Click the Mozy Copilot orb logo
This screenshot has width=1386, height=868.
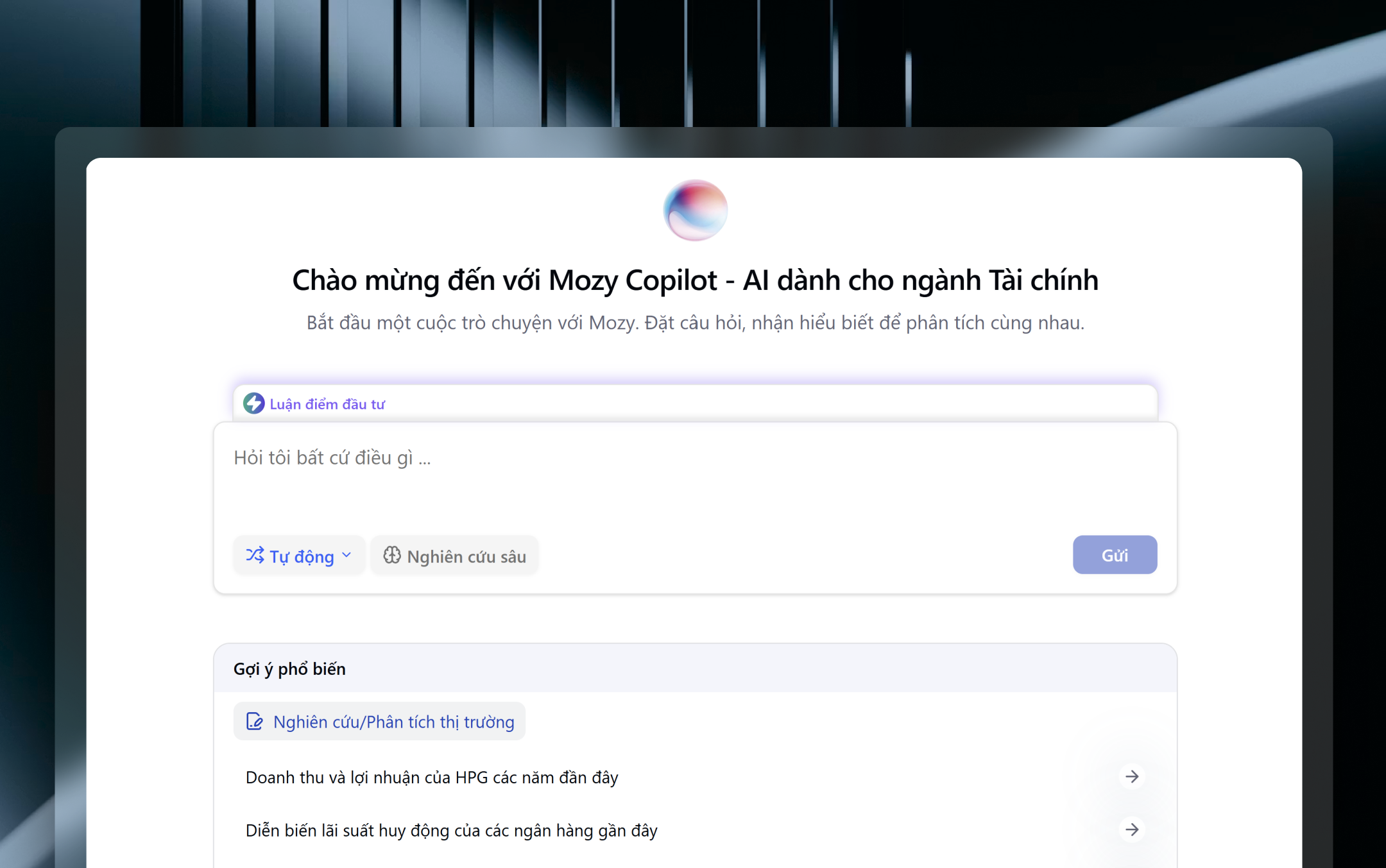695,210
